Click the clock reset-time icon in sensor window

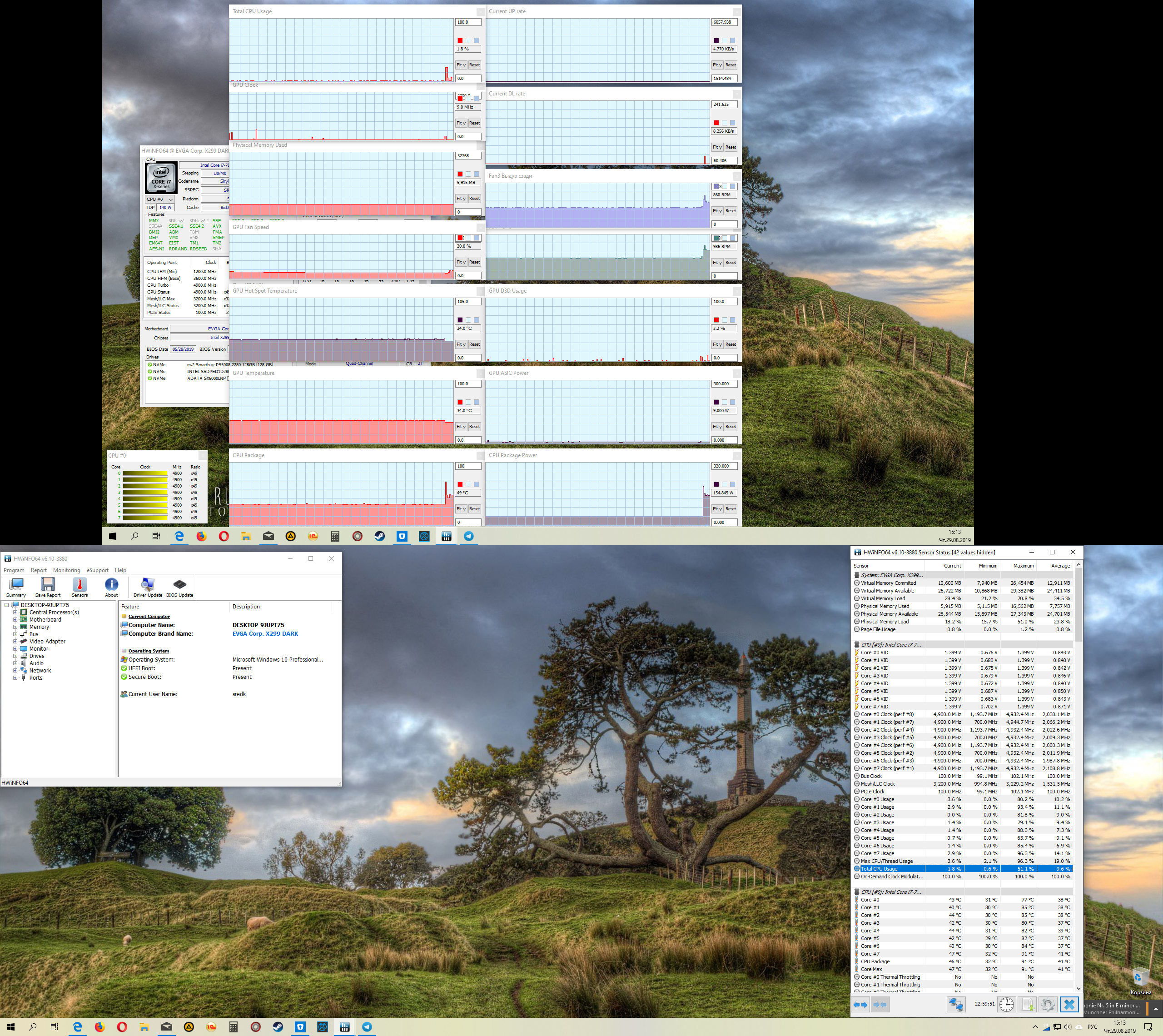click(x=1006, y=1005)
